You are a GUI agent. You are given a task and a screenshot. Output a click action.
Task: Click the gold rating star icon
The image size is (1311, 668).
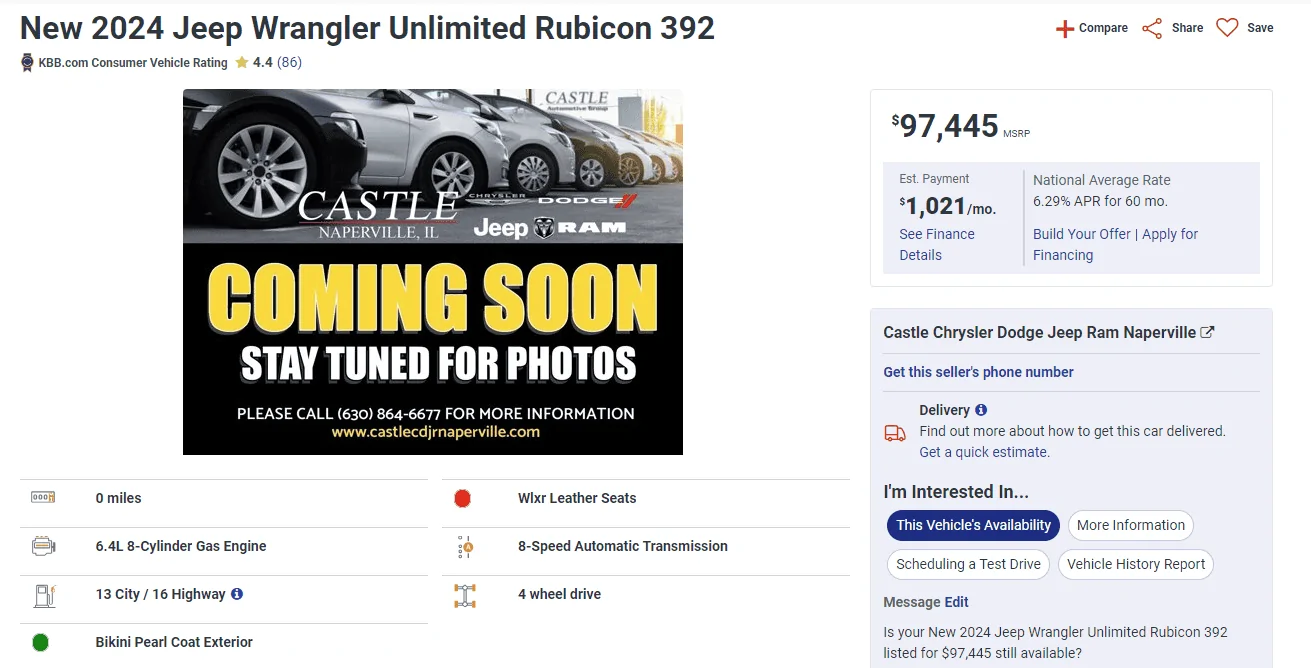[242, 62]
